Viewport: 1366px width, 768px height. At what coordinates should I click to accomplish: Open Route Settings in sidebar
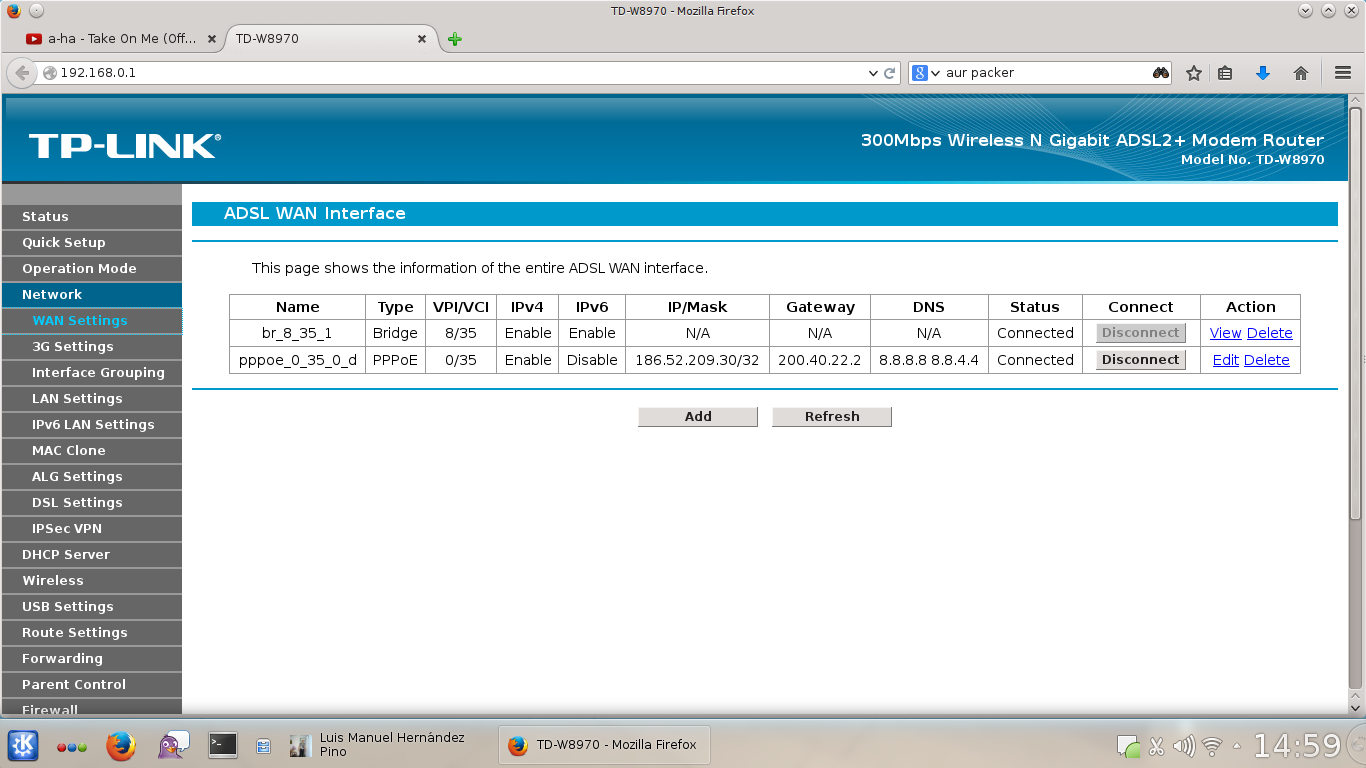click(92, 632)
